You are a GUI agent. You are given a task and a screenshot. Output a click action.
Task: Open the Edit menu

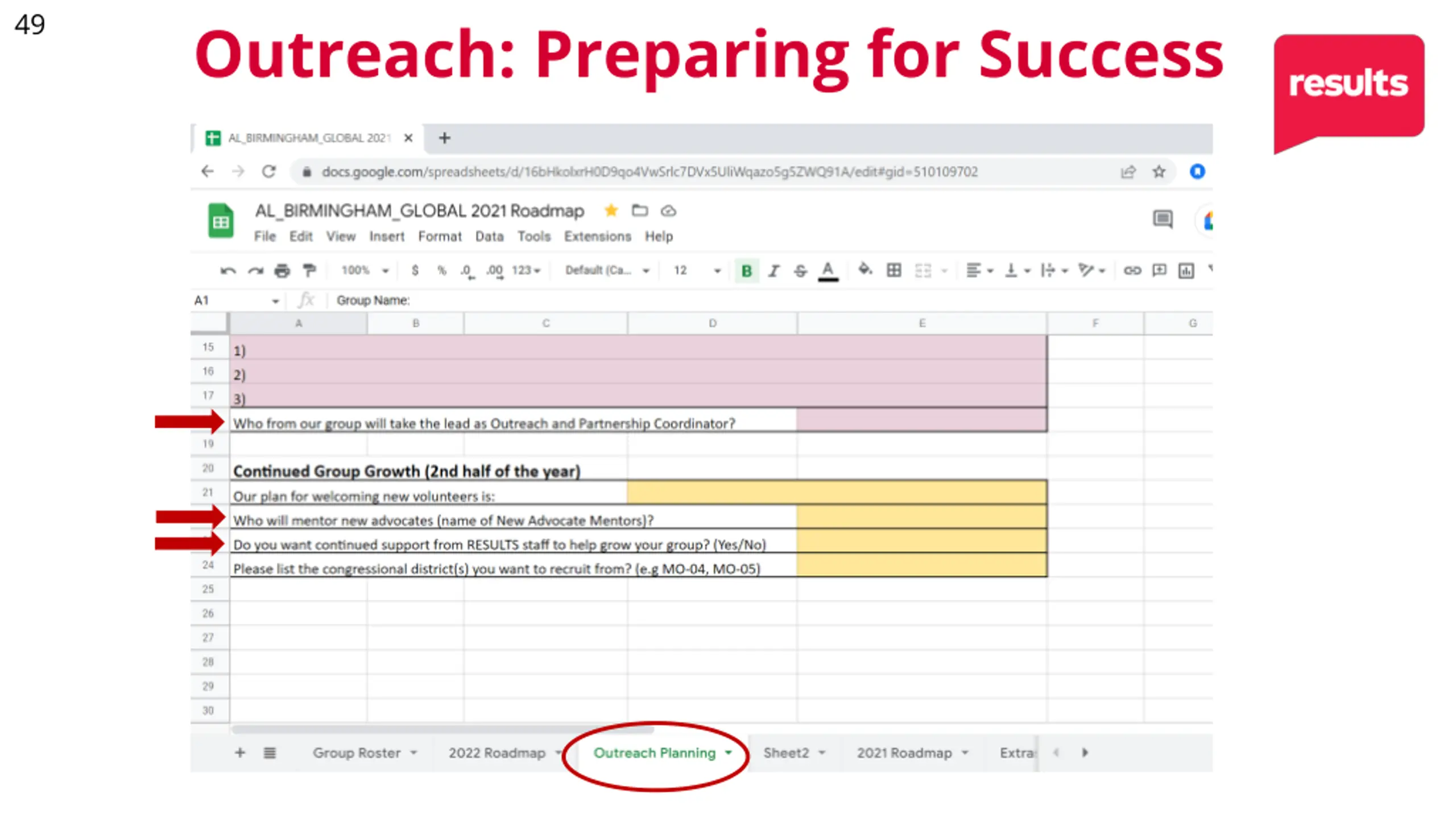301,237
